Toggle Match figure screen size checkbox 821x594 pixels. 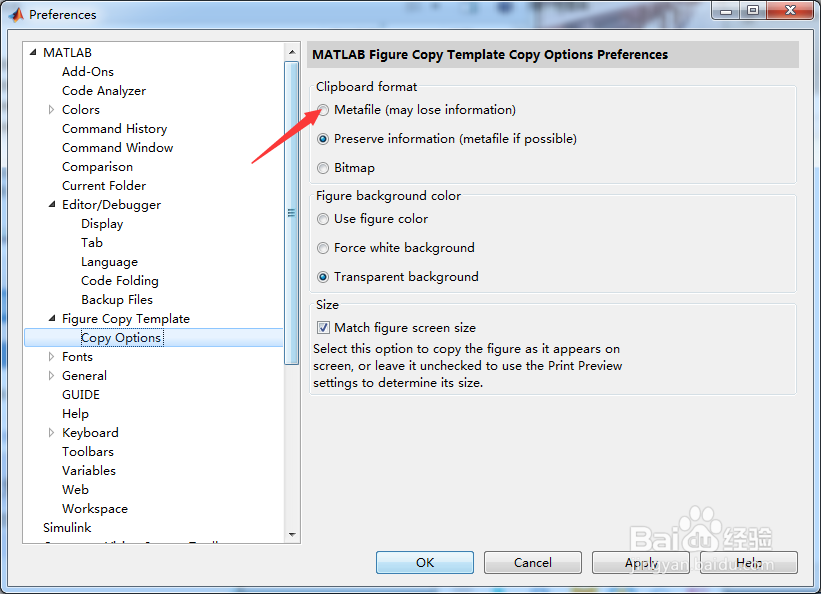[323, 327]
